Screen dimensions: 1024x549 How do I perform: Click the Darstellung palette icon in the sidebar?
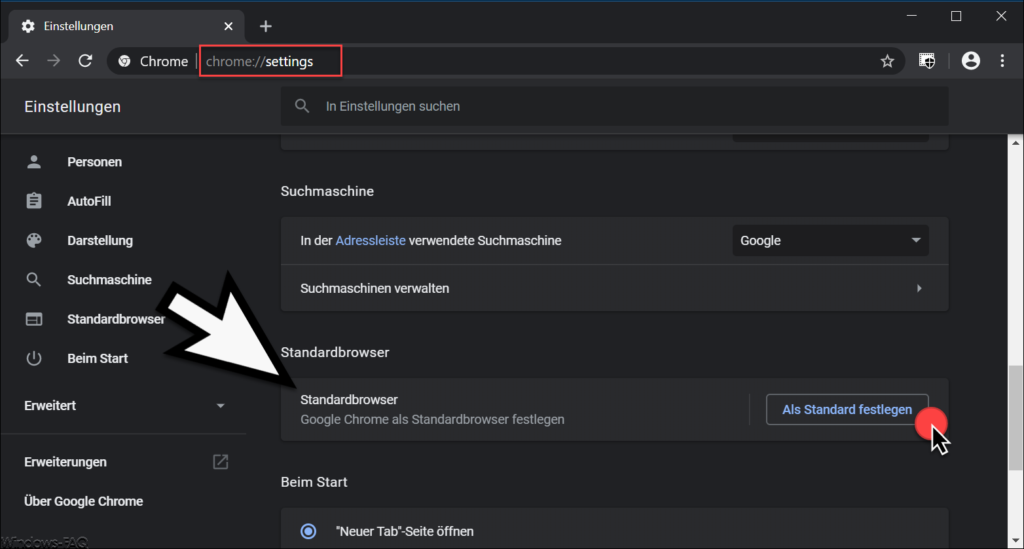click(34, 240)
